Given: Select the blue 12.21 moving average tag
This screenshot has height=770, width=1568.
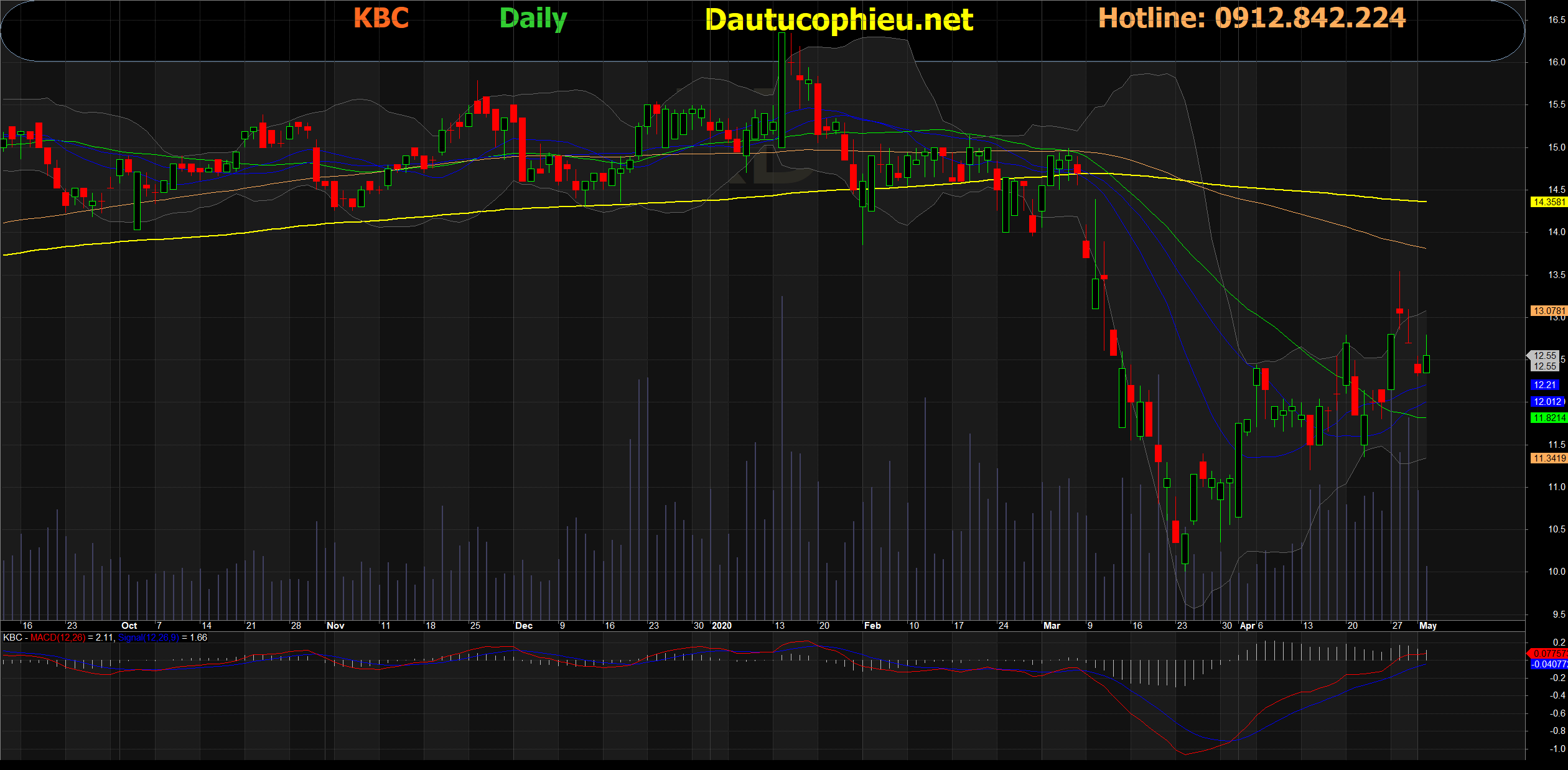Looking at the screenshot, I should [1544, 385].
